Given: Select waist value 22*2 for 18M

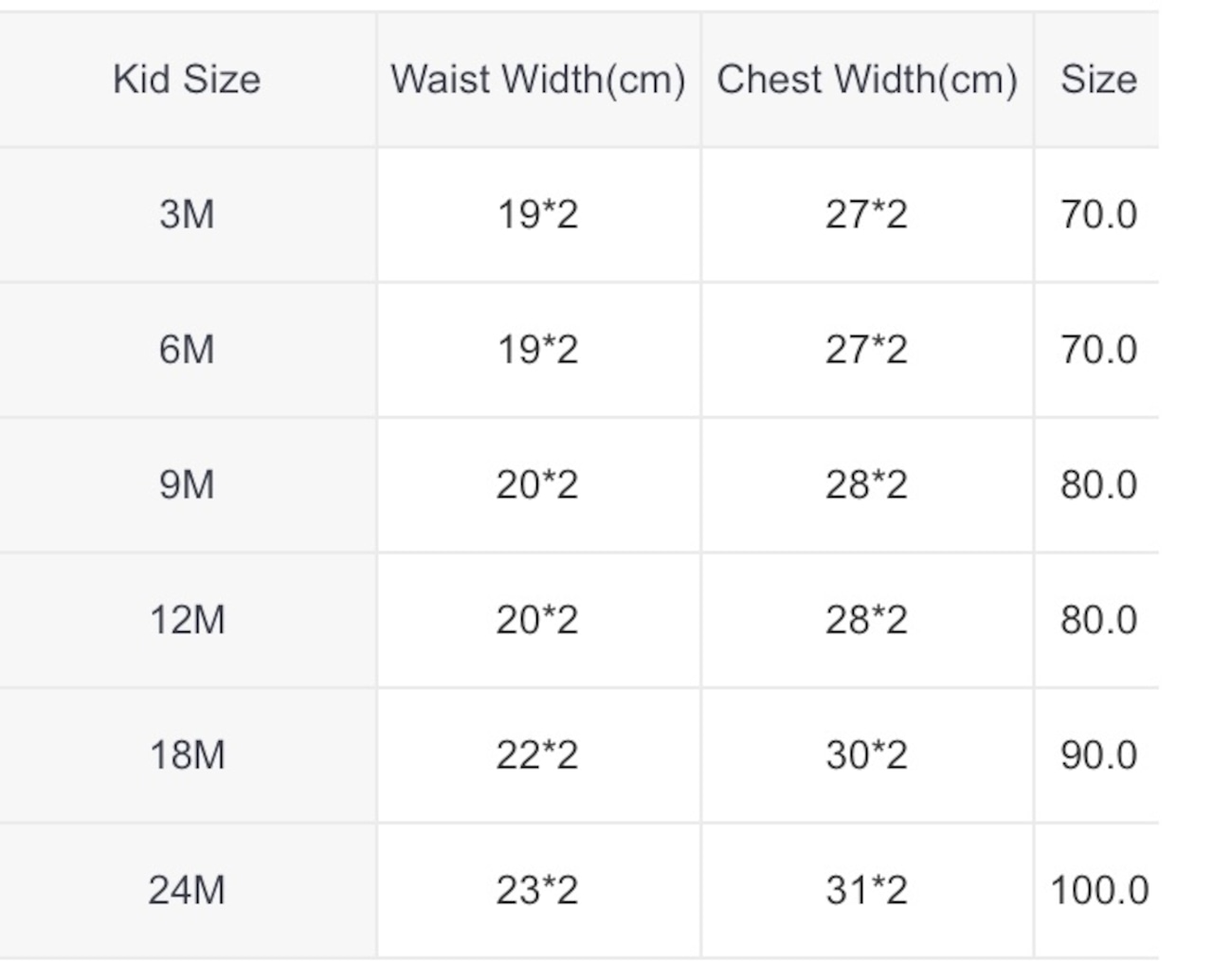Looking at the screenshot, I should [x=537, y=755].
